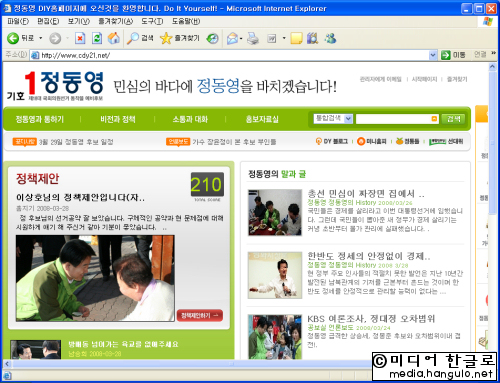
Task: Open the Mail envelope toolbar icon
Action: (x=232, y=38)
